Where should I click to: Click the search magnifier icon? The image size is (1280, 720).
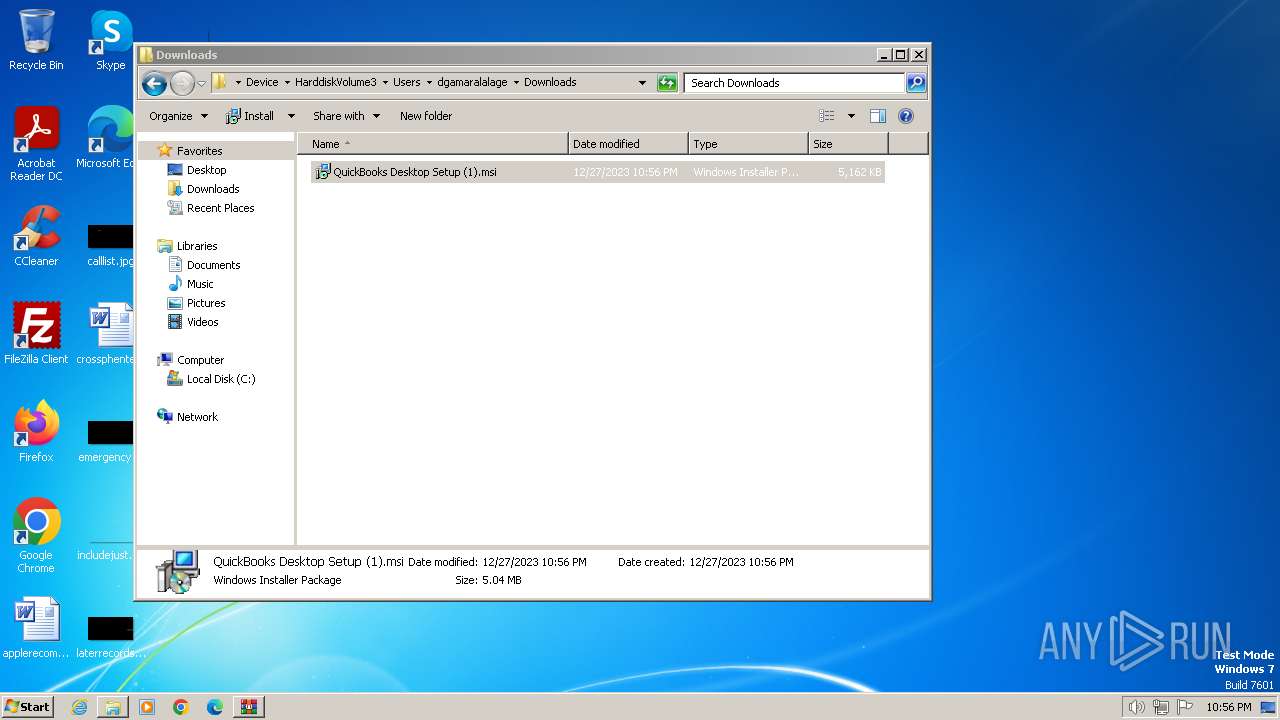coord(916,83)
